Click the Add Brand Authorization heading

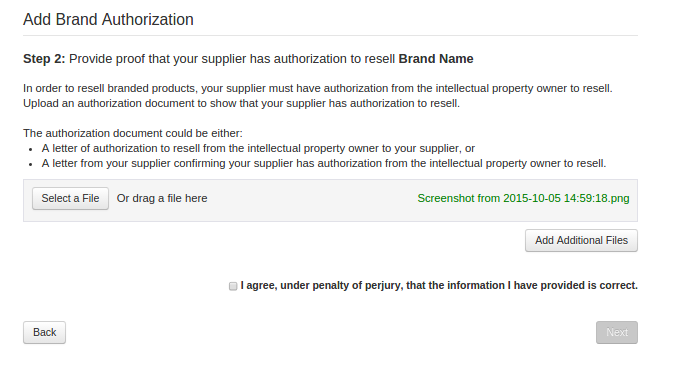[108, 19]
